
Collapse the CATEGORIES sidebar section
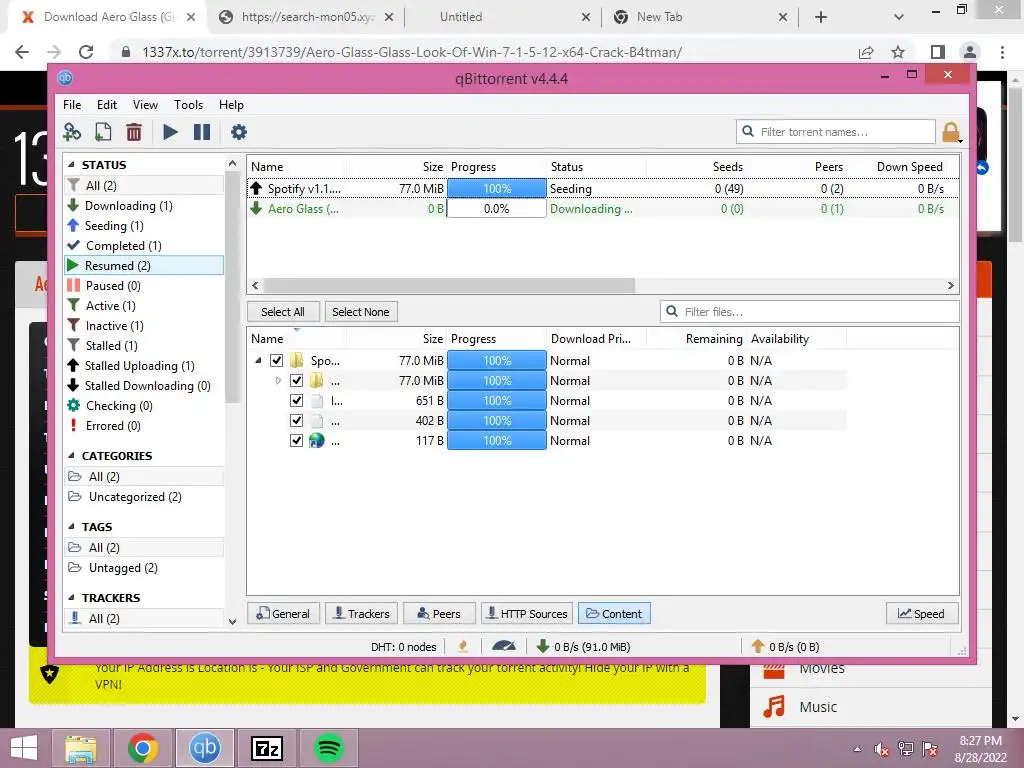click(71, 456)
